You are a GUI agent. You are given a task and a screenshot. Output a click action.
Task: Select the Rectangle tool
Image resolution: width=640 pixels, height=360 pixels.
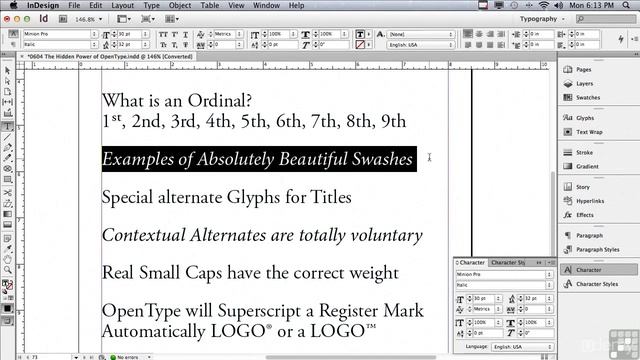point(7,179)
